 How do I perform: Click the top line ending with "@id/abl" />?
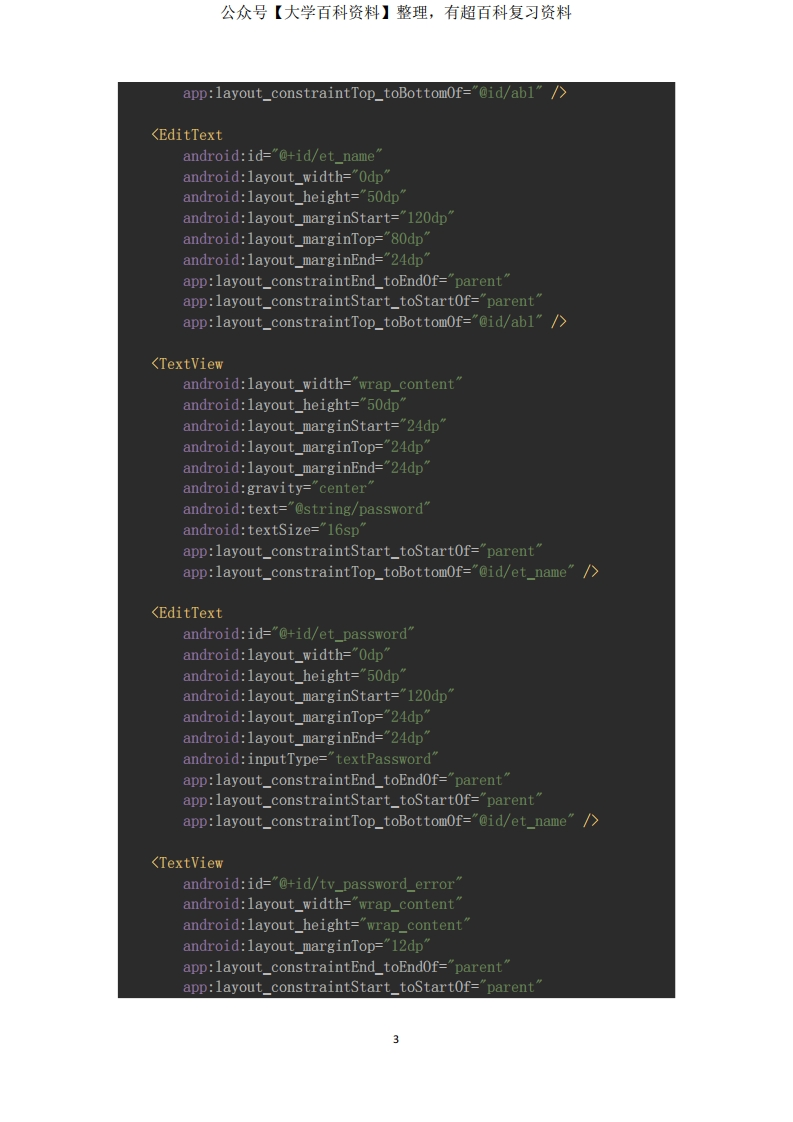(x=375, y=93)
